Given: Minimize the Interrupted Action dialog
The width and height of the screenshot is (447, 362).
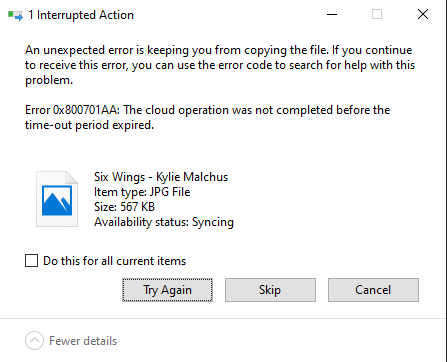Looking at the screenshot, I should pyautogui.click(x=332, y=14).
